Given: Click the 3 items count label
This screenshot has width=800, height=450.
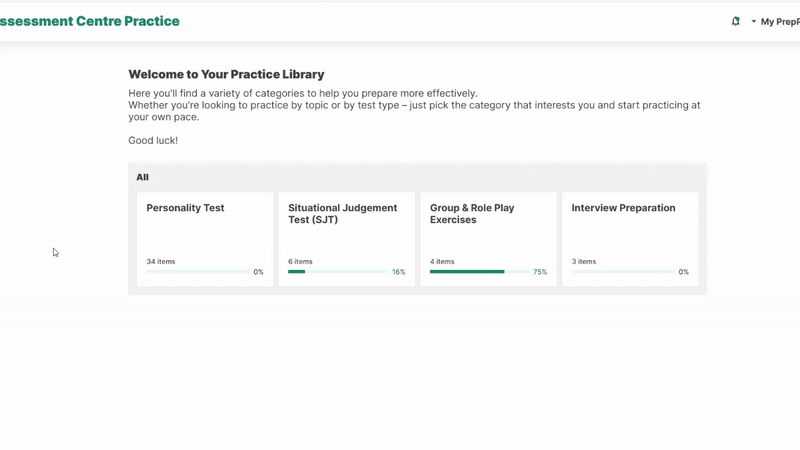Looking at the screenshot, I should (584, 262).
